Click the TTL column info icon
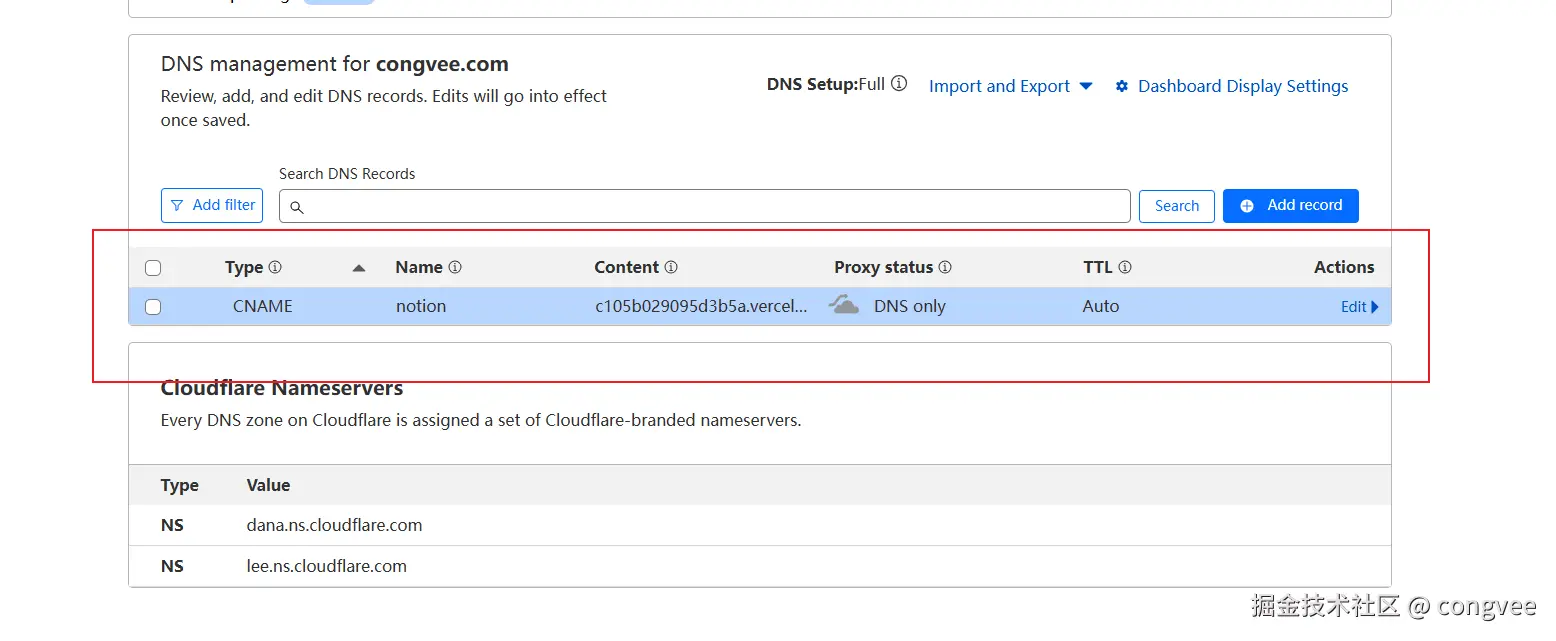 [1125, 267]
